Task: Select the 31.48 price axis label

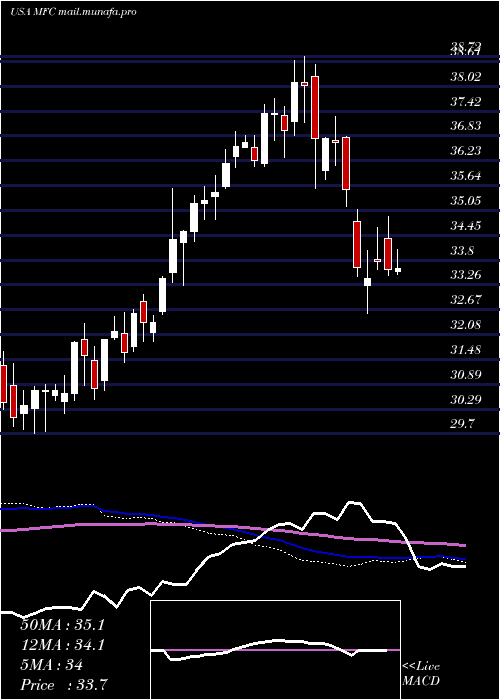Action: [466, 350]
